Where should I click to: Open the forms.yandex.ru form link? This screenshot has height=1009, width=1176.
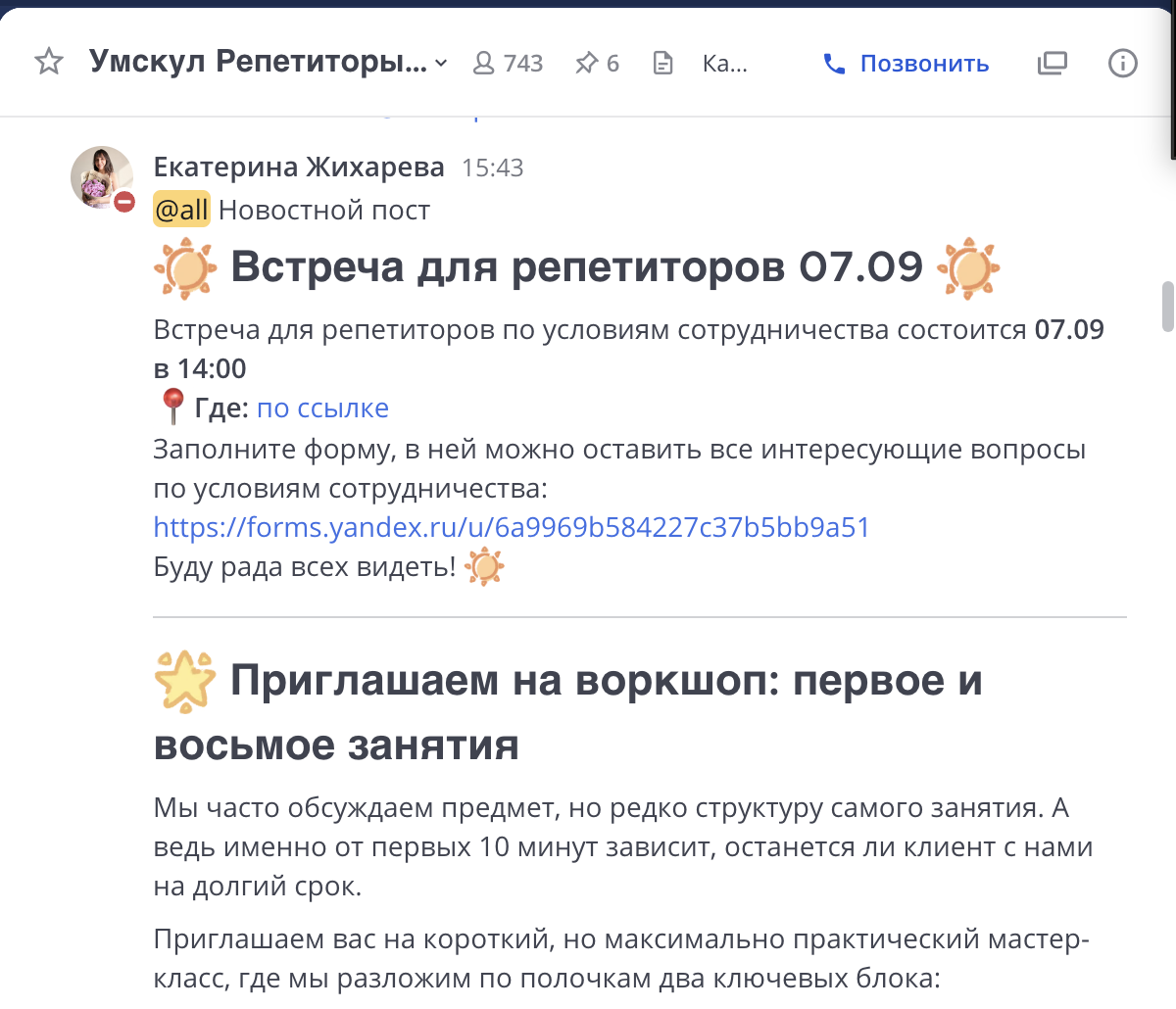click(512, 527)
